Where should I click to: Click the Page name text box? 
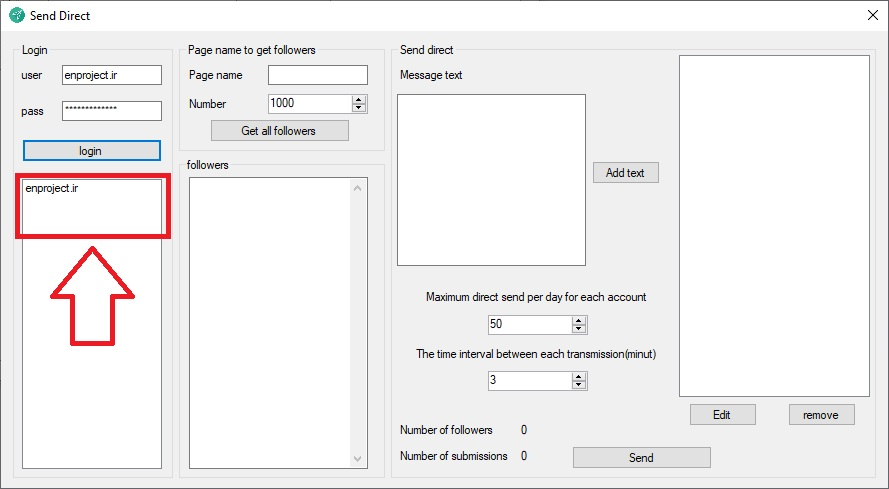317,75
